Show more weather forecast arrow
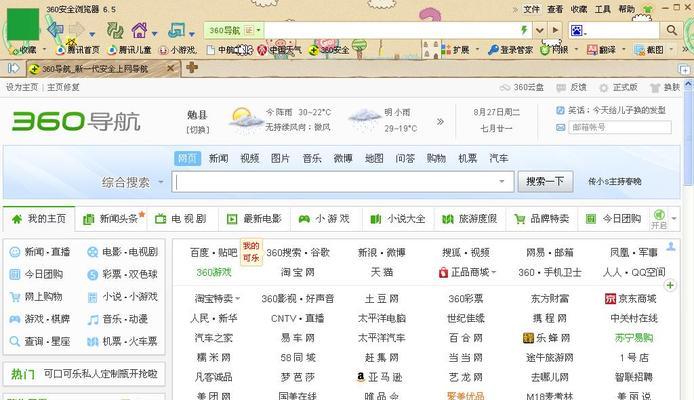 (440, 121)
